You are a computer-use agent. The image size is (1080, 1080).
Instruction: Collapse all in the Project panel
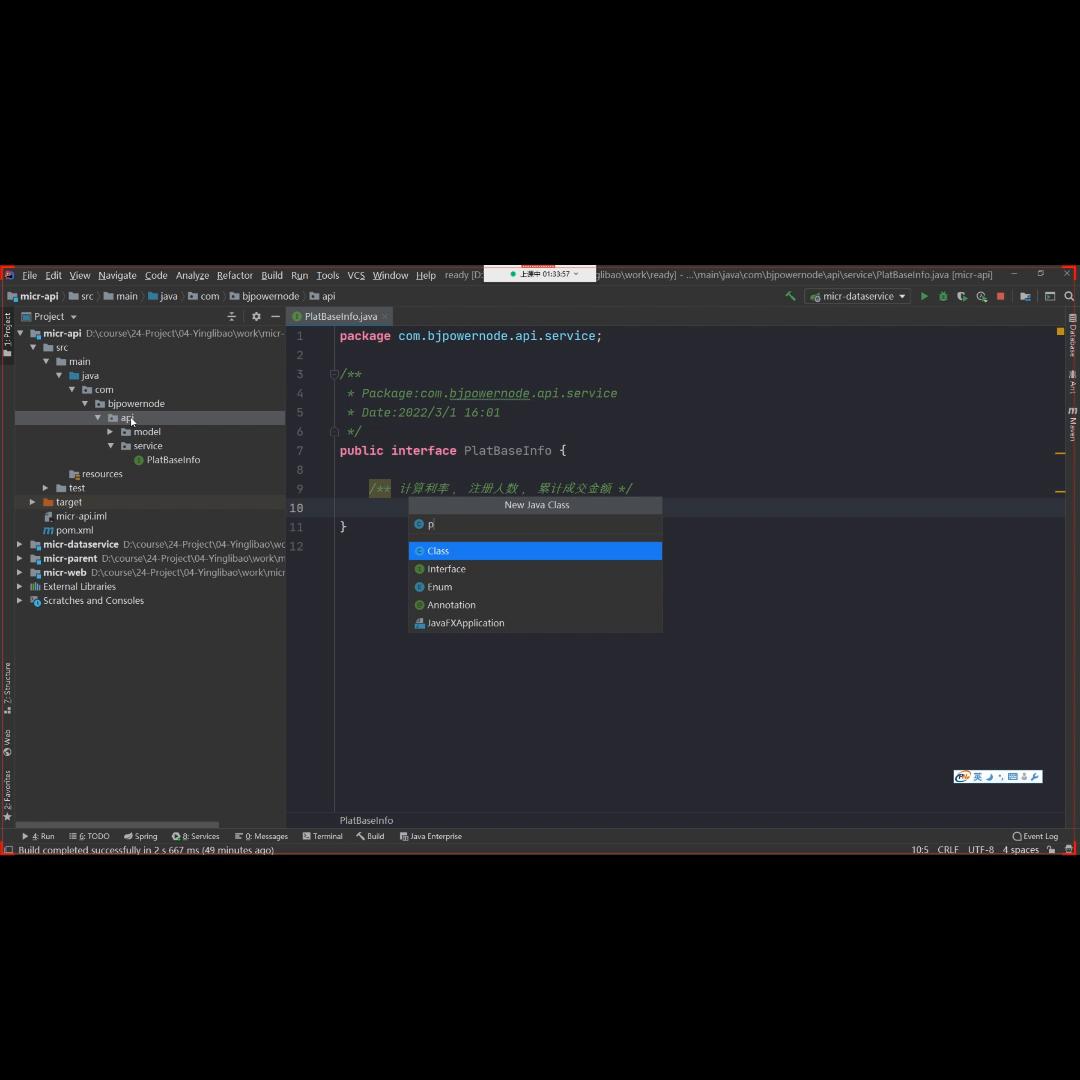point(232,316)
